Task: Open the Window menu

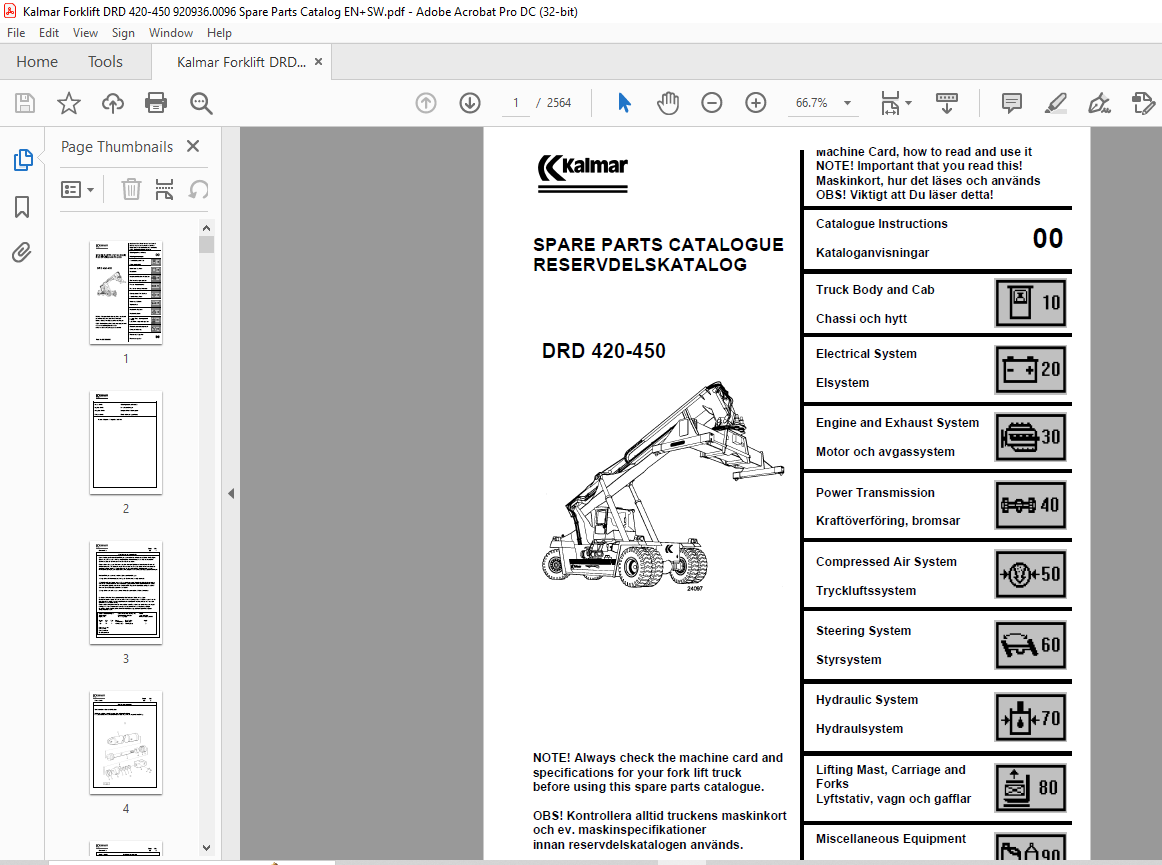Action: 170,33
